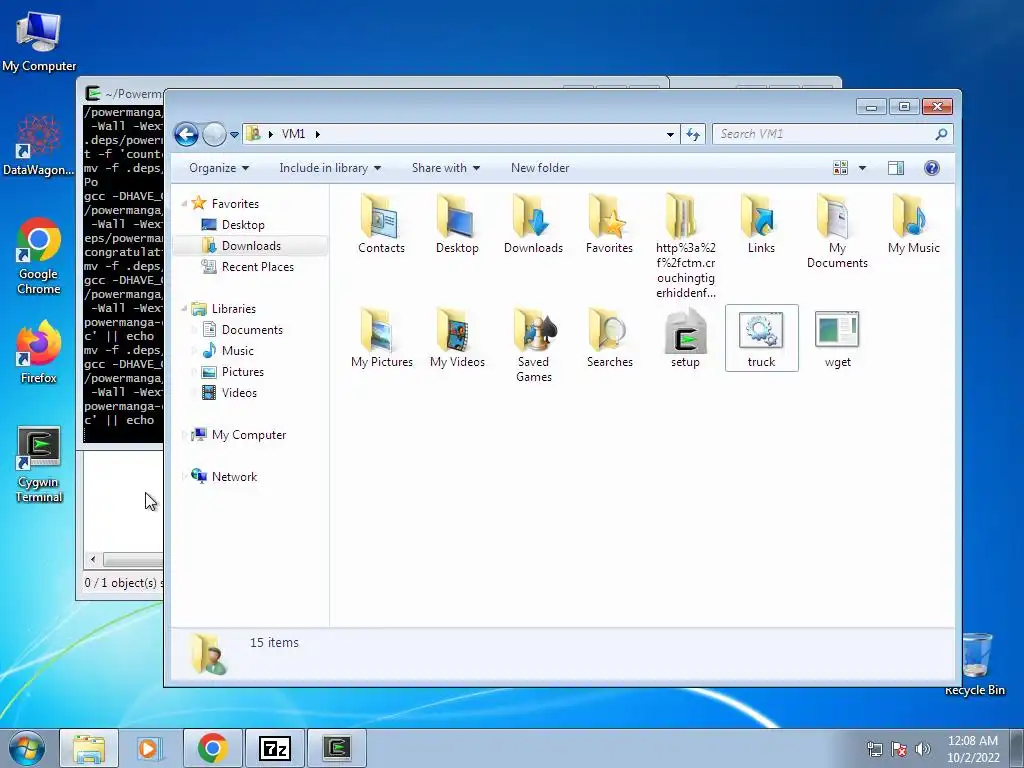Open Cygwin Terminal desktop shortcut
Viewport: 1024px width, 768px height.
pos(39,464)
